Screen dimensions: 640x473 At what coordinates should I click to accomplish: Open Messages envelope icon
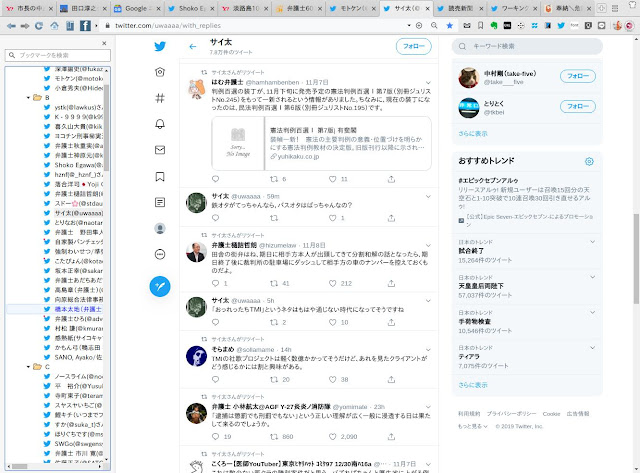tap(160, 150)
